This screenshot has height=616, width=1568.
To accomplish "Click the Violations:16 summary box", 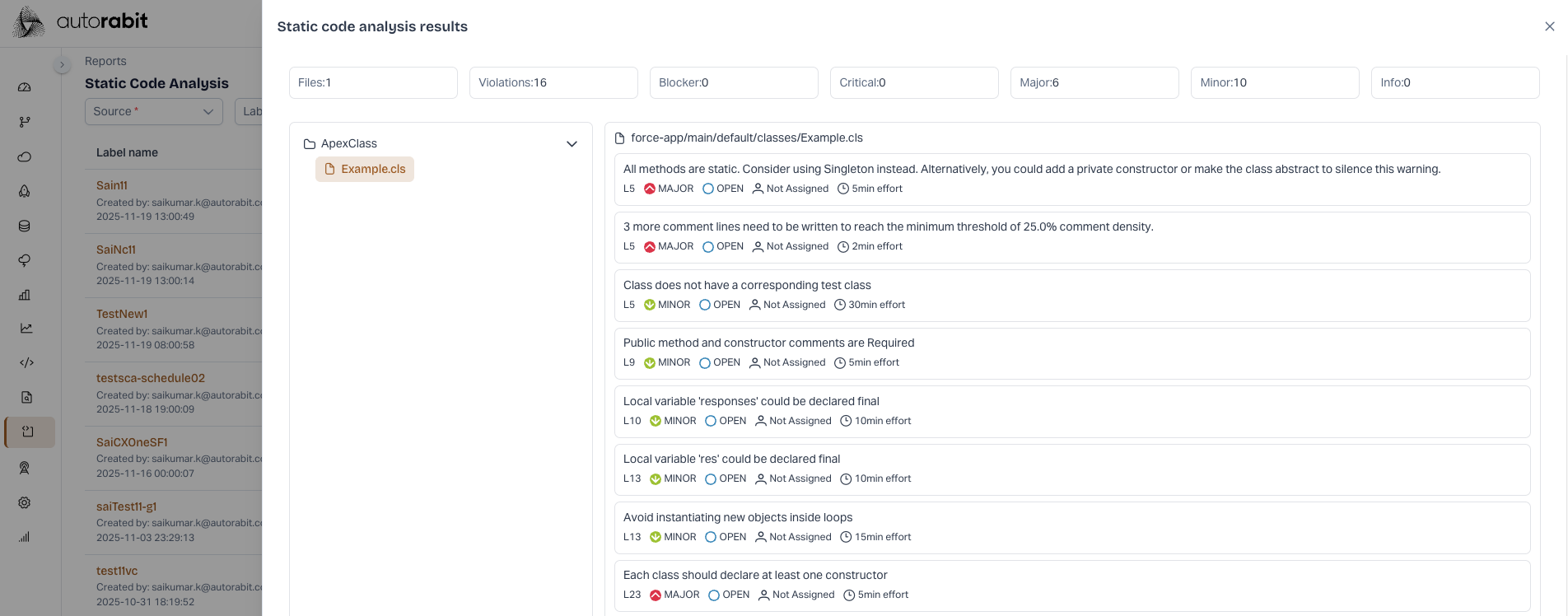I will (x=553, y=82).
